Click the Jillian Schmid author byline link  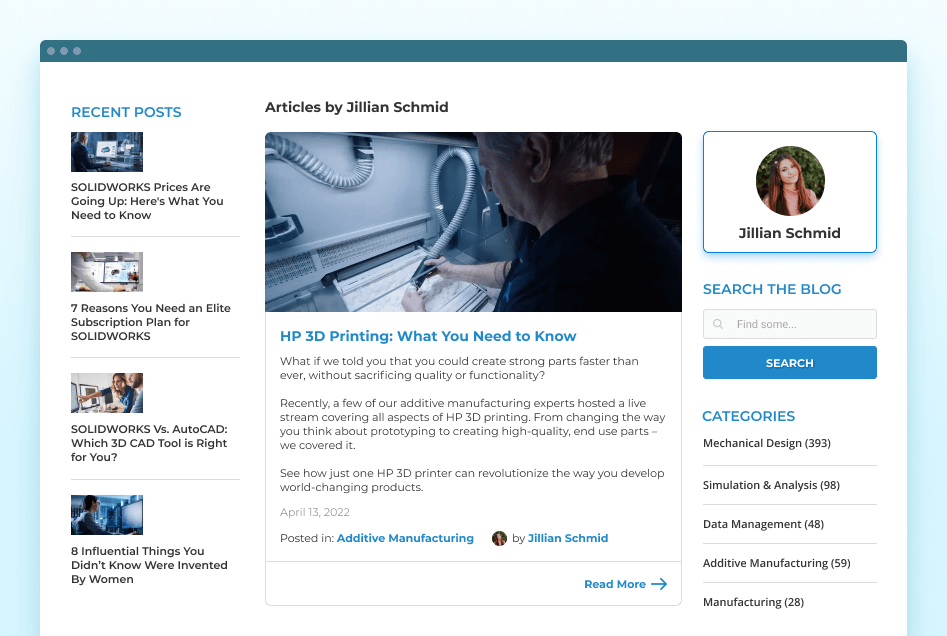(568, 538)
